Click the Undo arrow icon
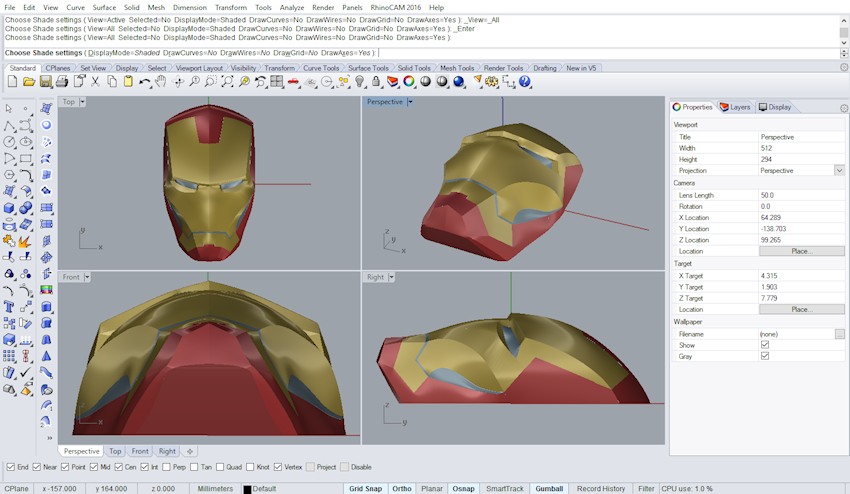The height and width of the screenshot is (494, 850). click(x=144, y=81)
